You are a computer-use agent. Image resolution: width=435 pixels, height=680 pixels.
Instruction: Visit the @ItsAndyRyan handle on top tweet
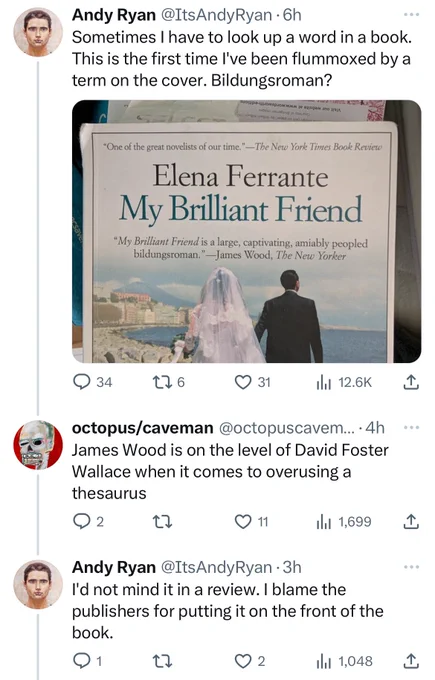pos(216,15)
